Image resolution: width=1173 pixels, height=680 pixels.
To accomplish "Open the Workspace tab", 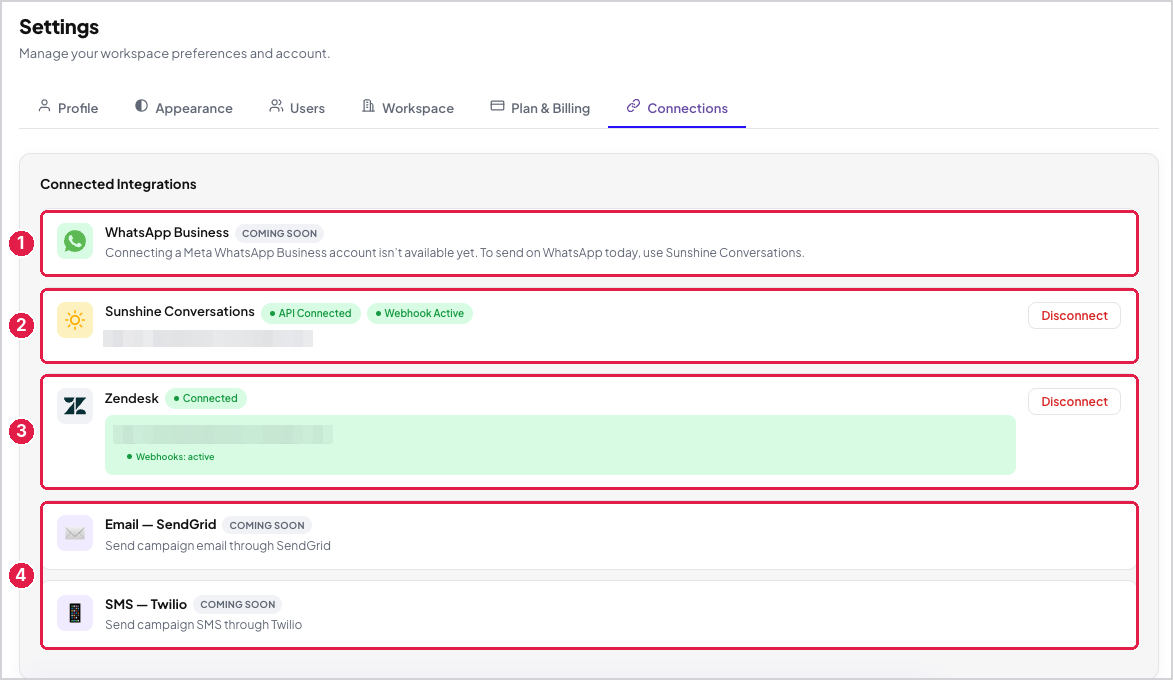I will (x=408, y=108).
